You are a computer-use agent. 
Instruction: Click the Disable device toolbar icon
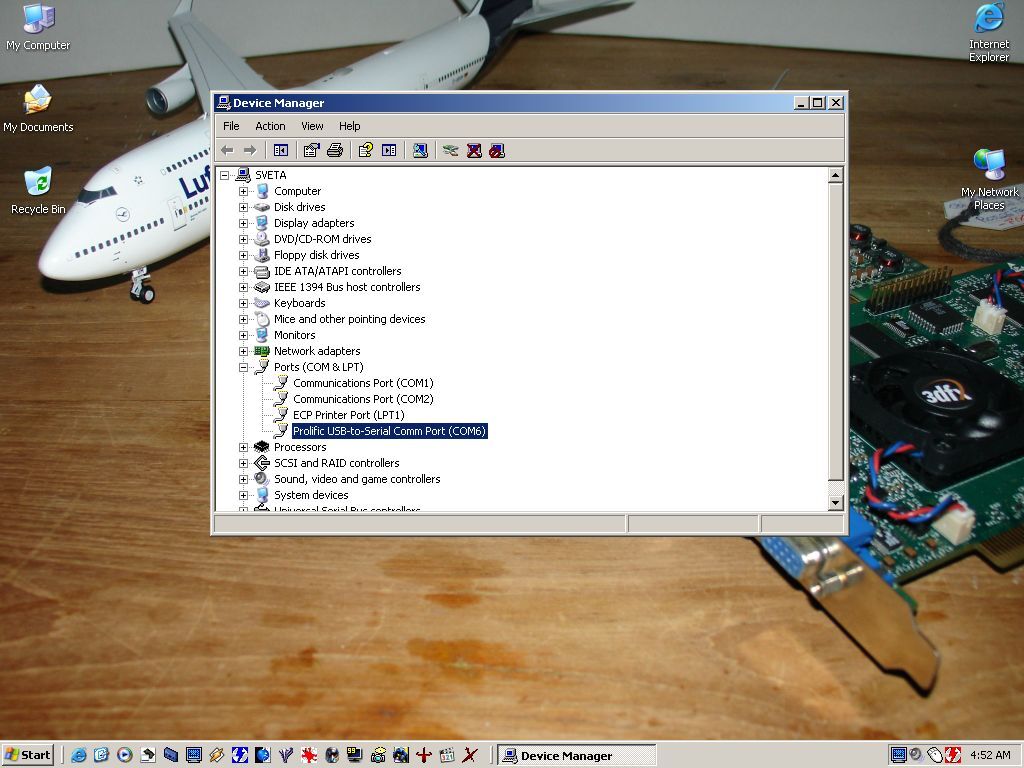pyautogui.click(x=497, y=151)
